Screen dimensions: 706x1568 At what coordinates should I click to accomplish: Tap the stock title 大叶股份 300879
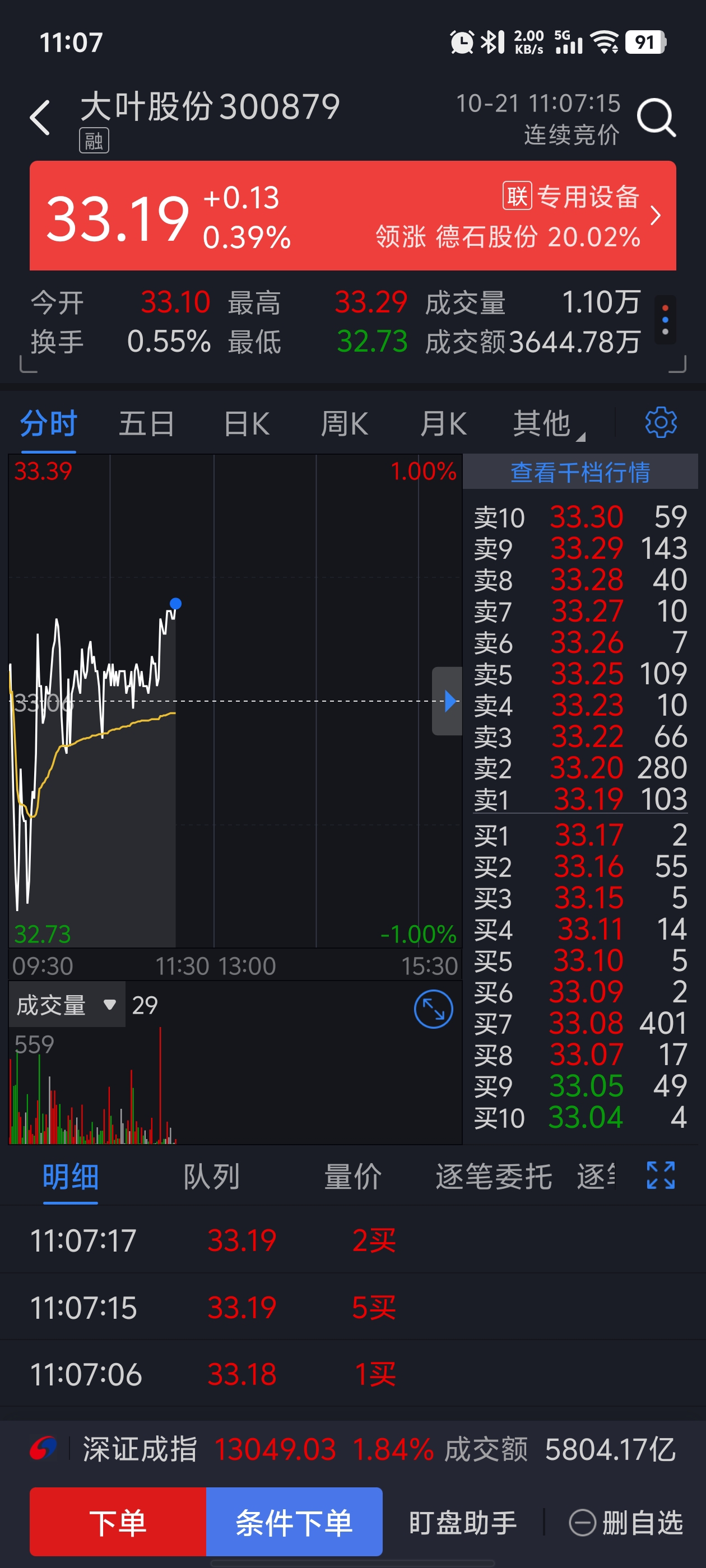click(x=210, y=106)
